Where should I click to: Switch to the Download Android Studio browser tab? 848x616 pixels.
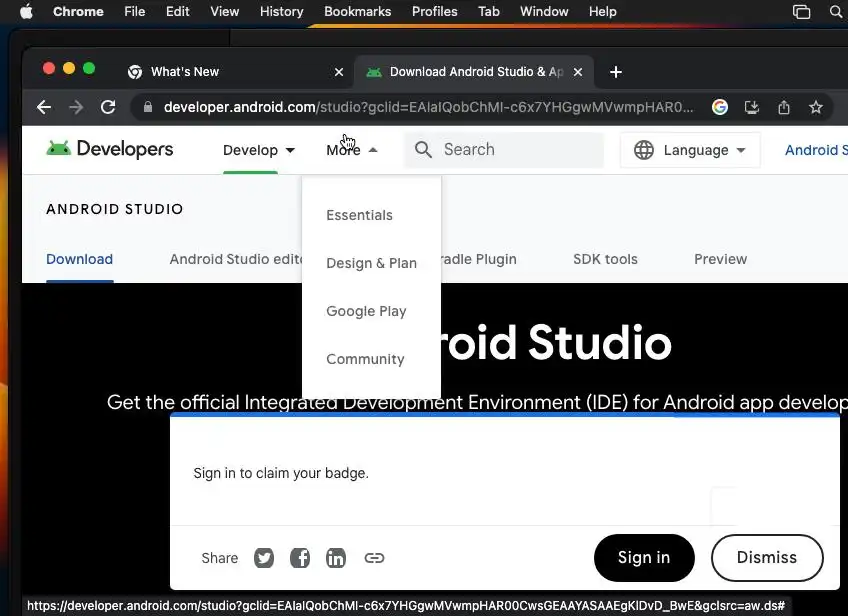tap(474, 72)
